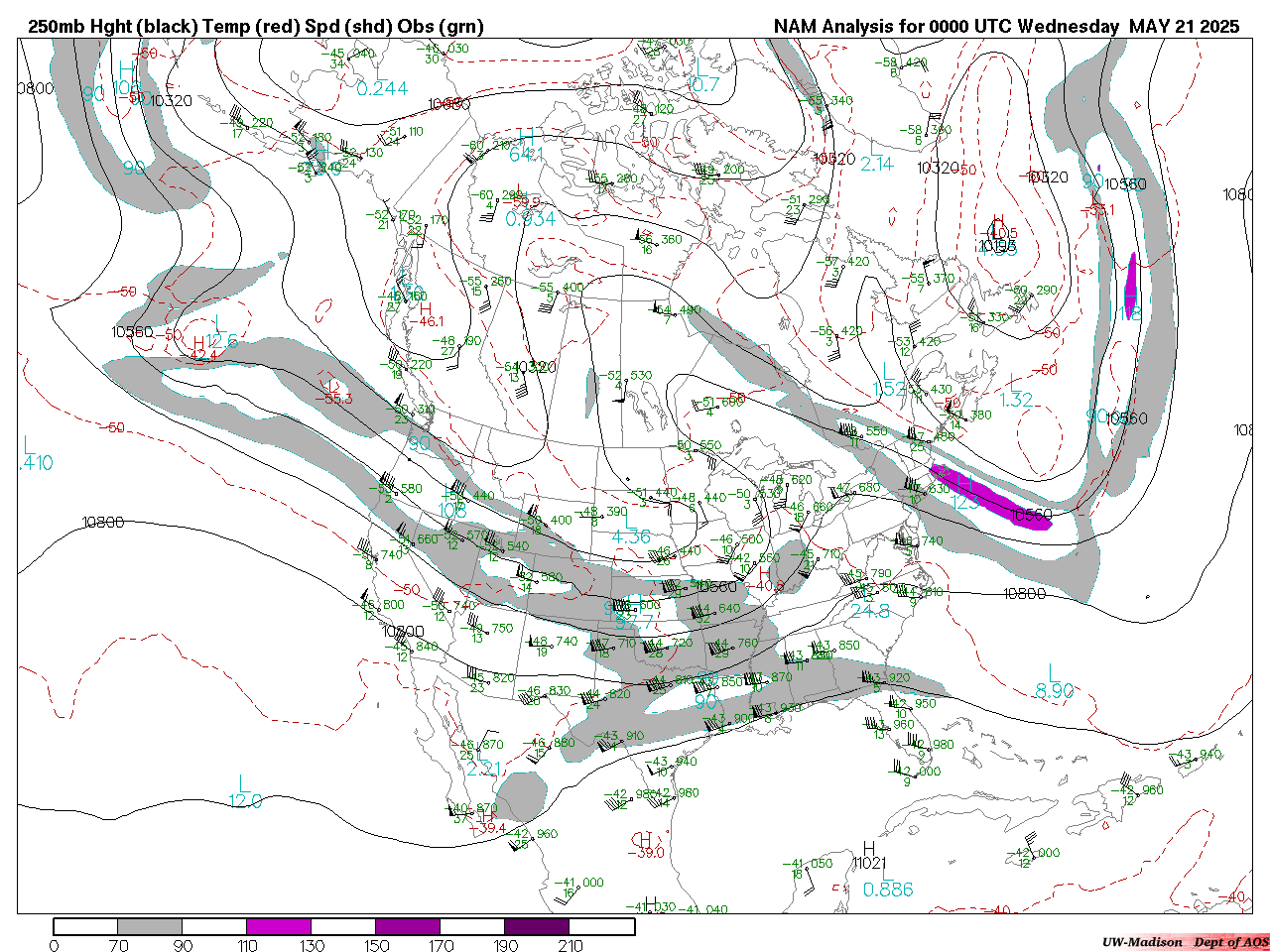
Task: Click the H 11021 height maximum label
Action: click(x=869, y=857)
